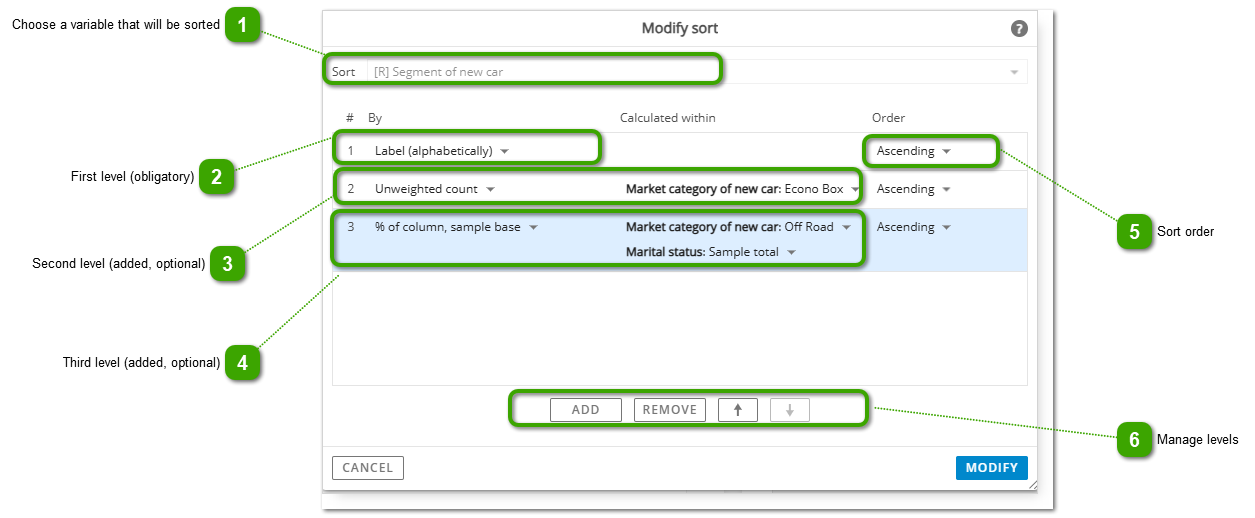1255x518 pixels.
Task: Open Ascending order dropdown in row 3
Action: point(913,227)
